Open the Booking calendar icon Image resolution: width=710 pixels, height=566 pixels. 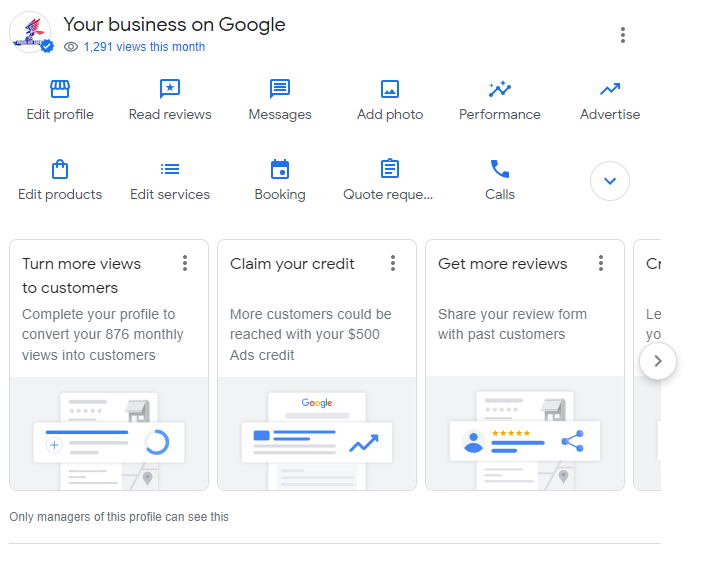click(280, 169)
